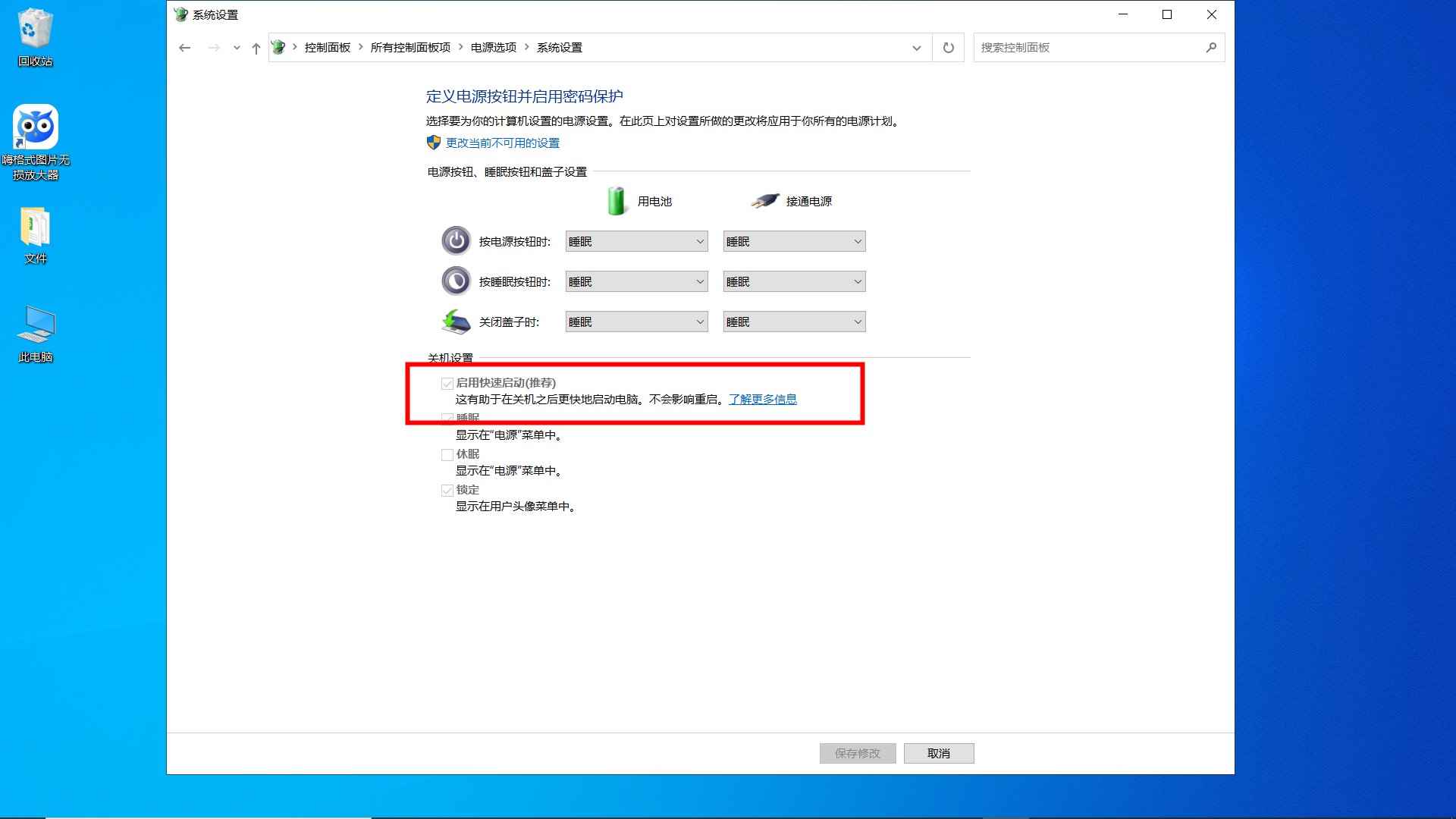
Task: Expand the address bar history dropdown
Action: point(917,47)
